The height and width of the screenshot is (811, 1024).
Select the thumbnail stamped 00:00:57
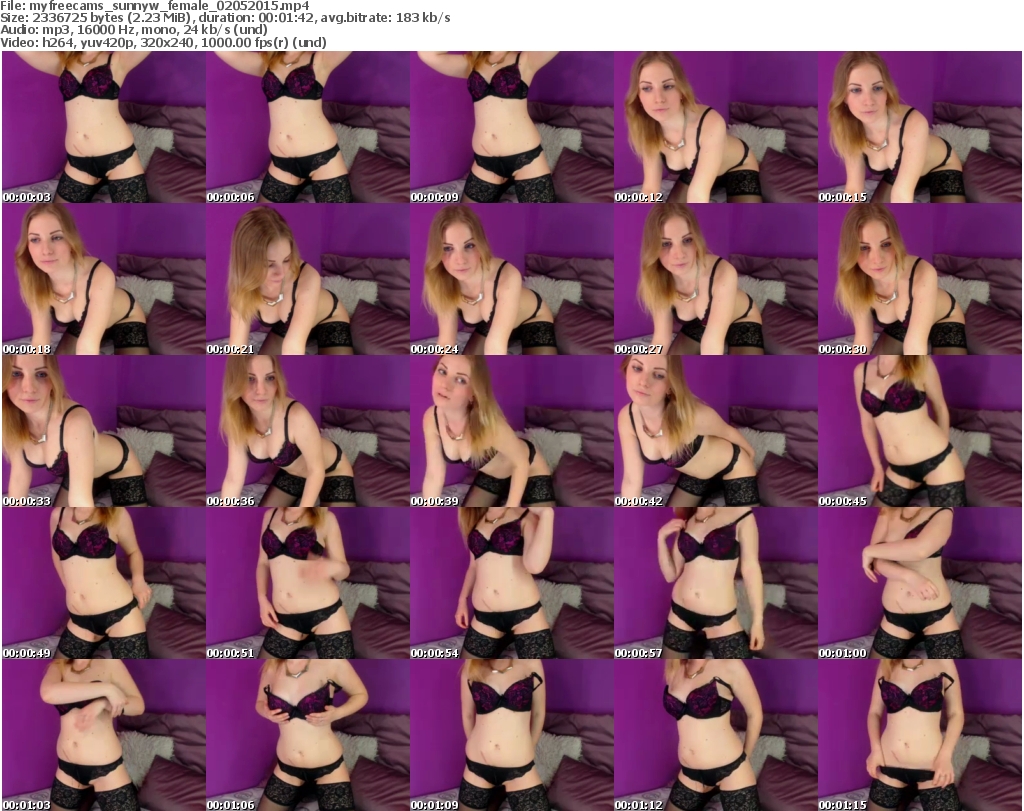716,584
